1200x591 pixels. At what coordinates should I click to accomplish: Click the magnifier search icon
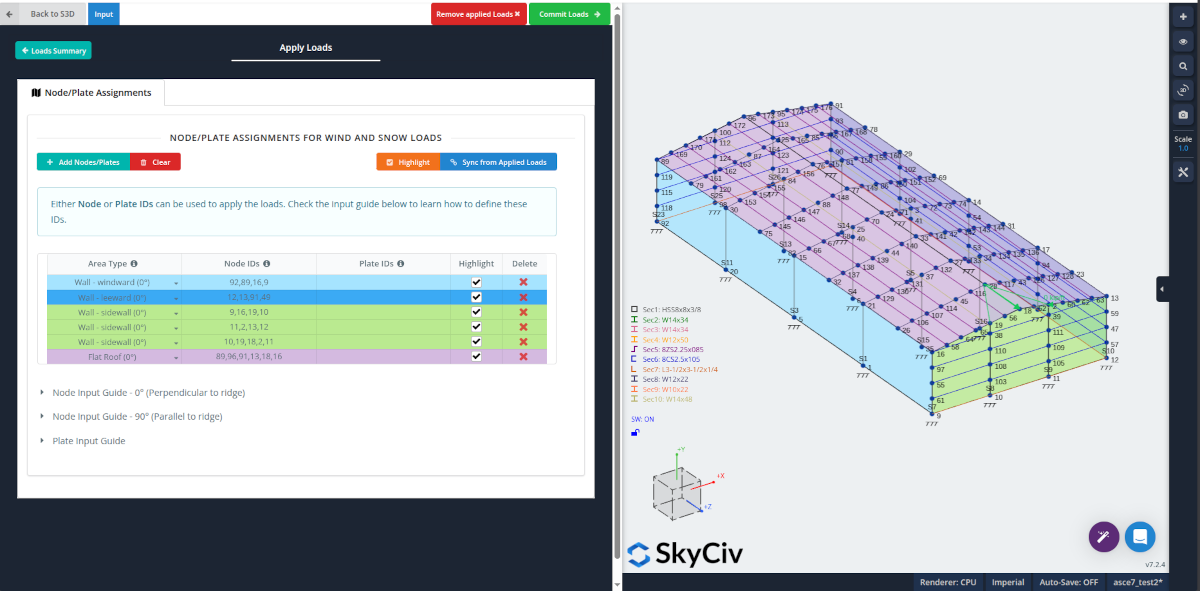pyautogui.click(x=1183, y=66)
